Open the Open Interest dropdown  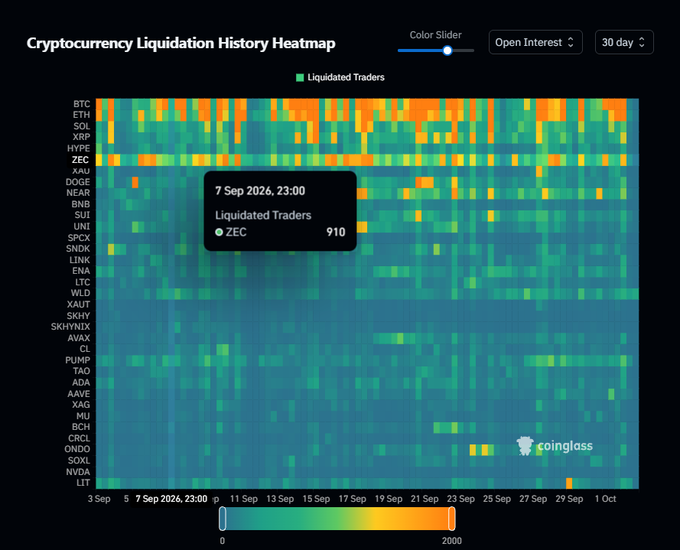coord(535,42)
